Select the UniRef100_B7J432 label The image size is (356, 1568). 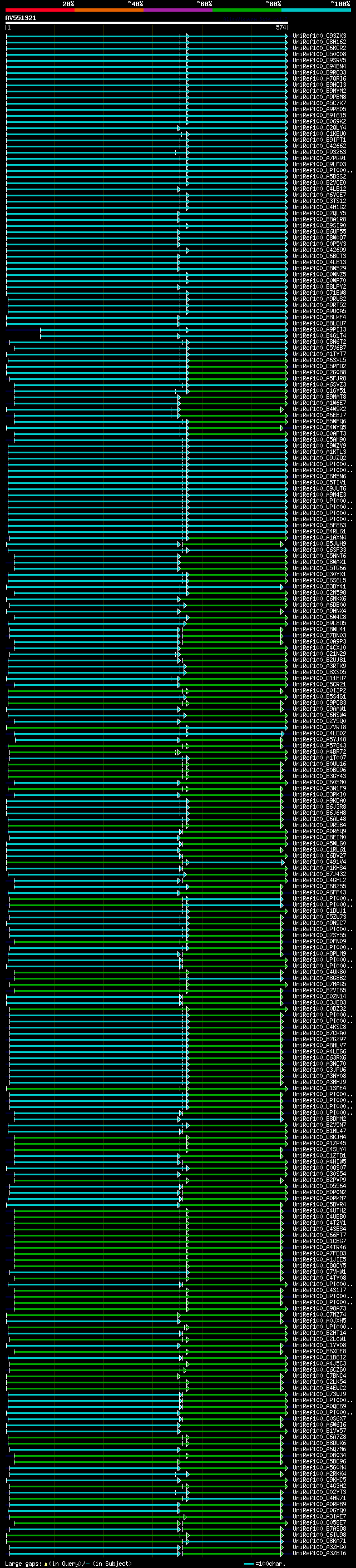(319, 874)
